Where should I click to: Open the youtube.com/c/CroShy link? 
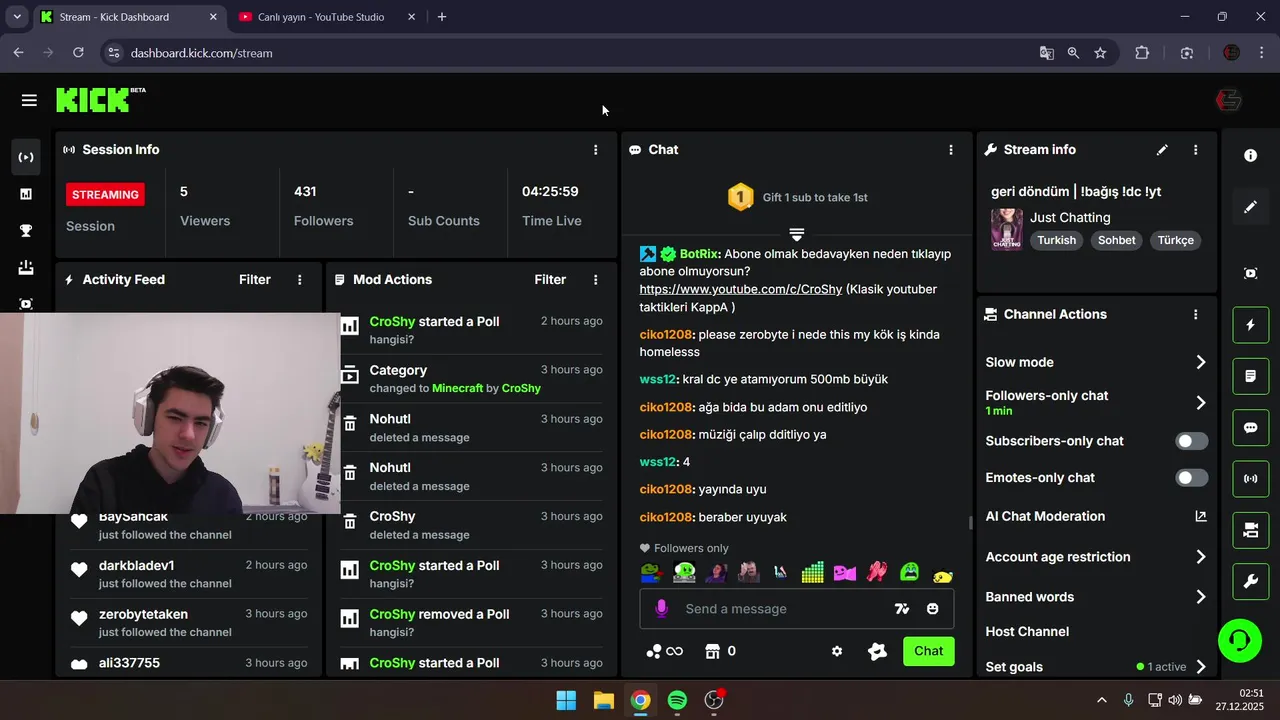pos(741,290)
